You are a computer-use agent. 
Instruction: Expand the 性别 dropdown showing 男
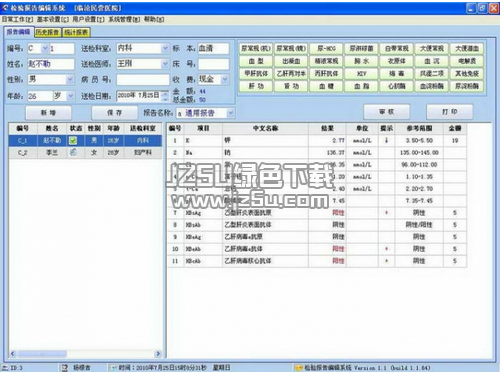point(70,79)
